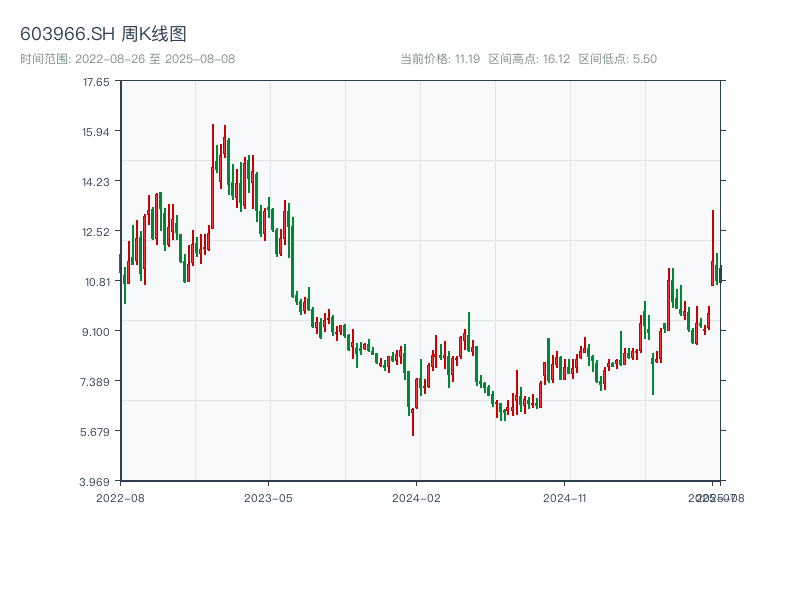Click the 2024-11 x-axis date label
The image size is (800, 600).
565,497
